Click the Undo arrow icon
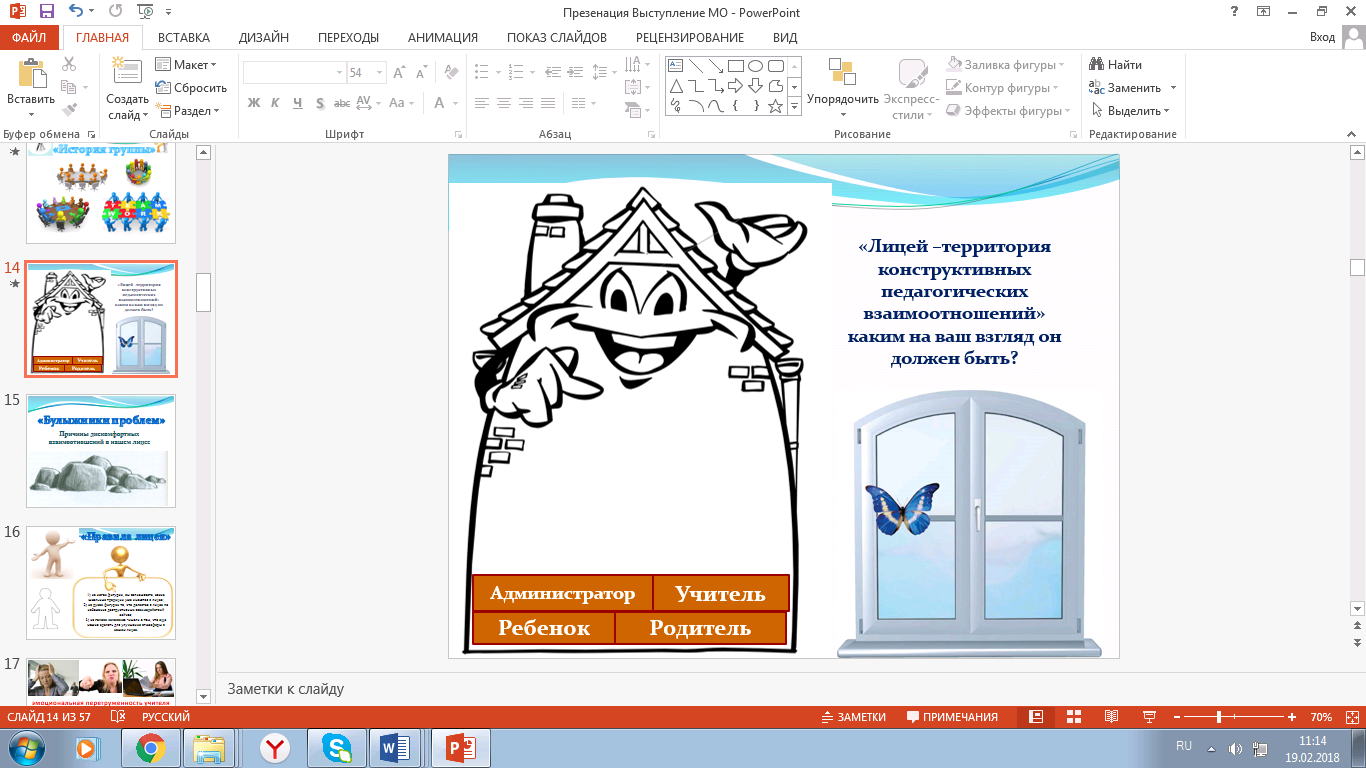The width and height of the screenshot is (1366, 768). (78, 13)
